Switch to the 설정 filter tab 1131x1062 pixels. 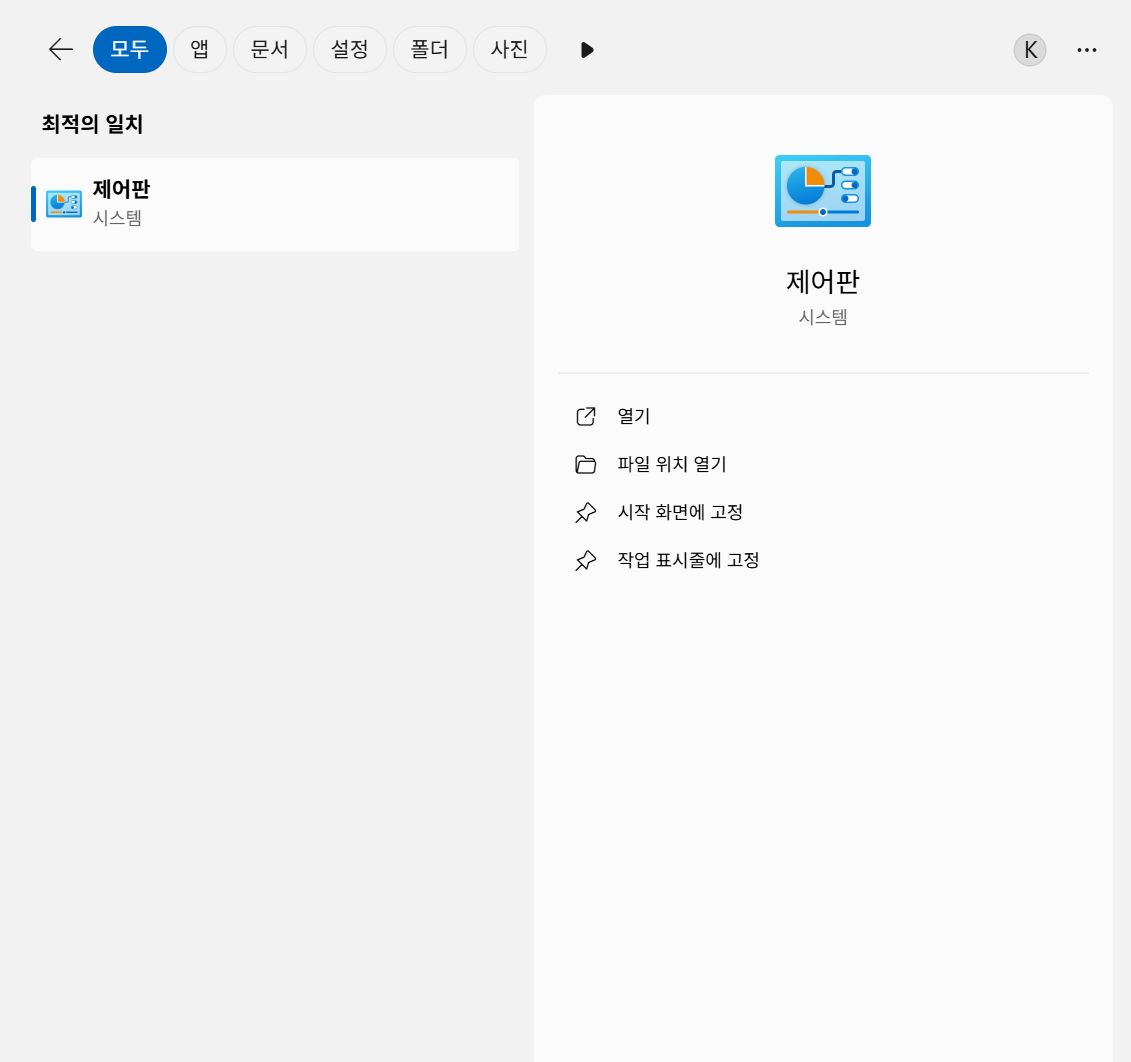point(349,49)
